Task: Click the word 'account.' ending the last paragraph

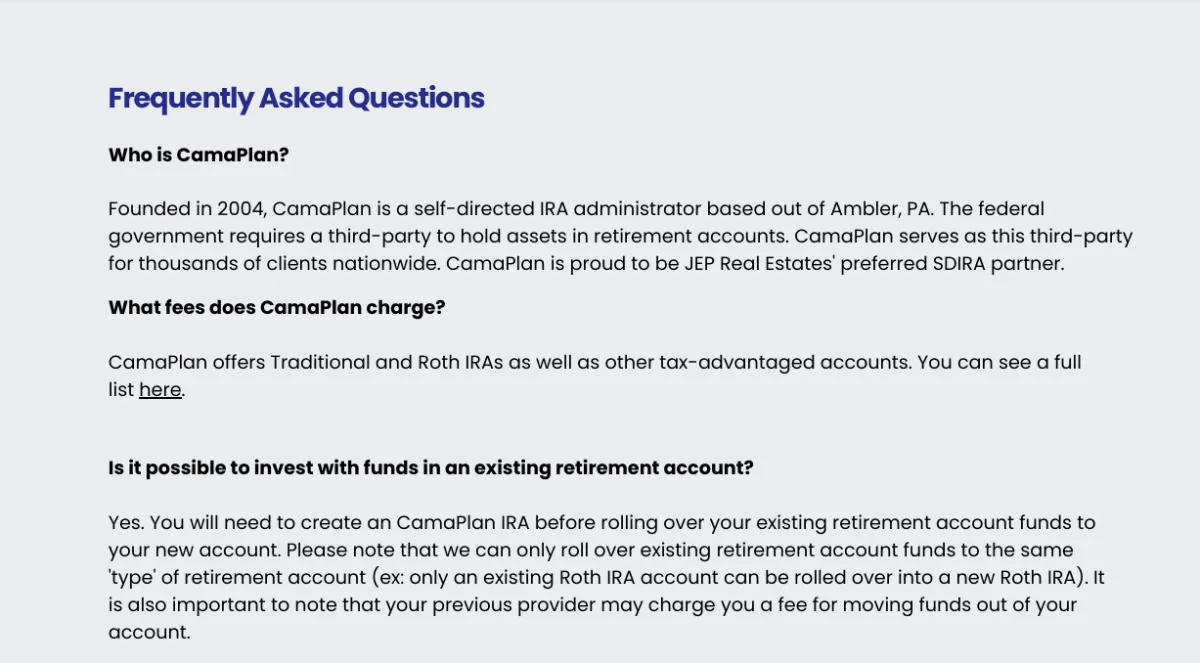Action: coord(149,633)
